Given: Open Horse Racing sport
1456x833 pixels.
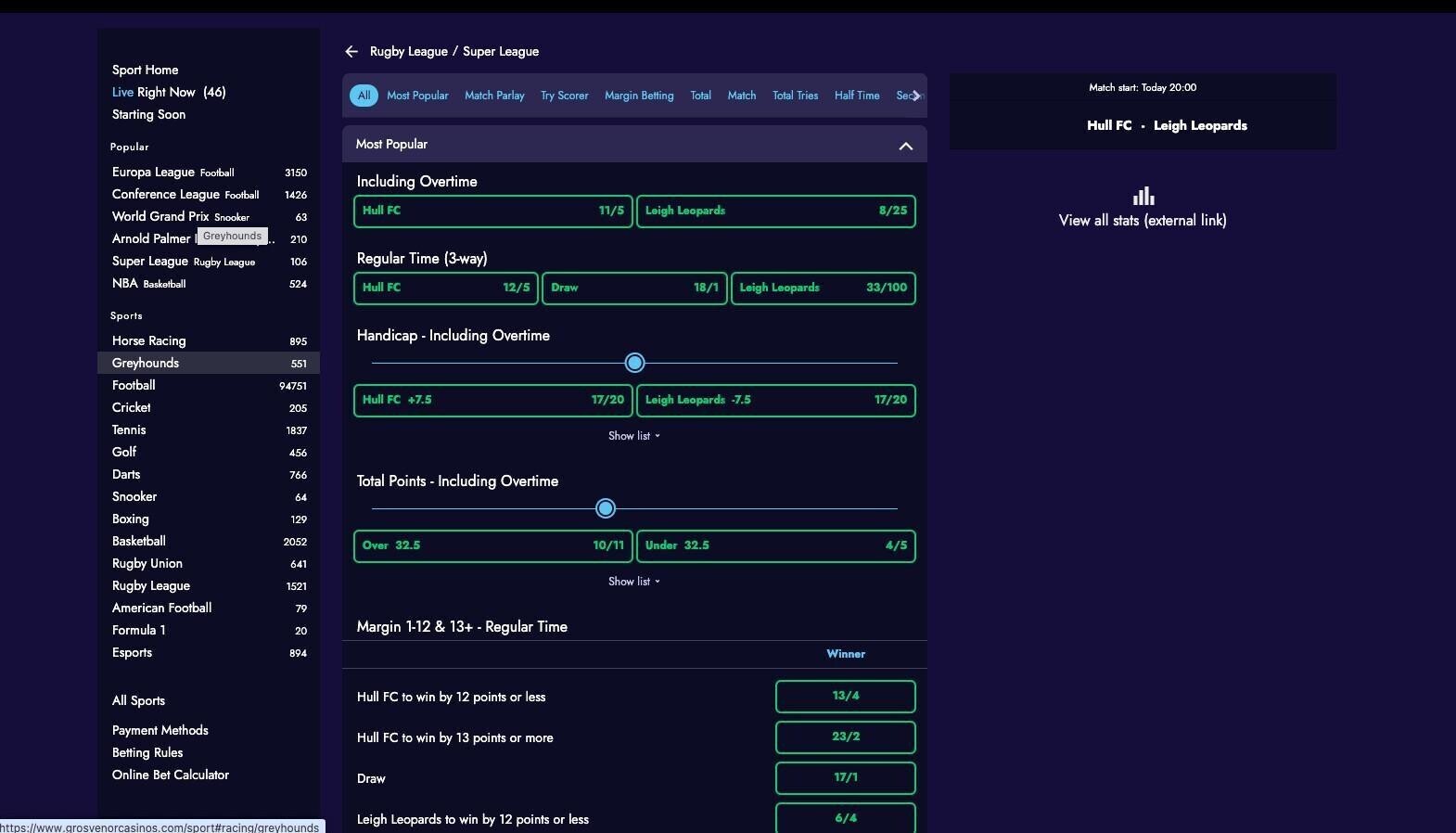Looking at the screenshot, I should [x=209, y=341].
